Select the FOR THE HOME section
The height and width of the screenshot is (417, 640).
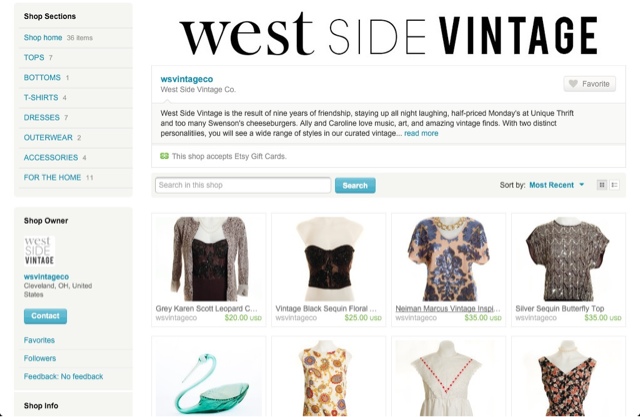52,177
